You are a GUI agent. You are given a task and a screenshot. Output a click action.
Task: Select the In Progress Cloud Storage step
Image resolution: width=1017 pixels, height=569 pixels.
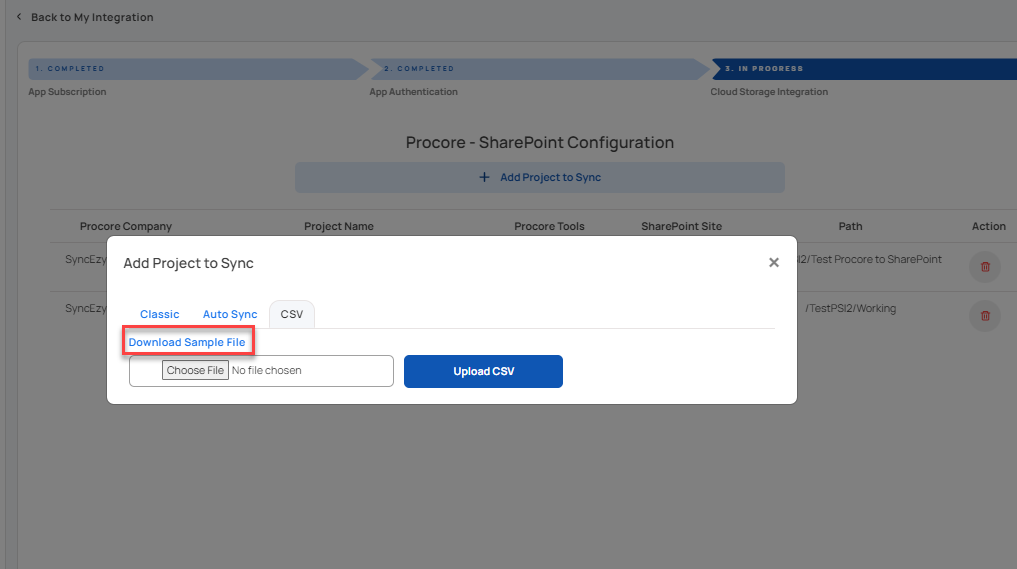click(864, 69)
